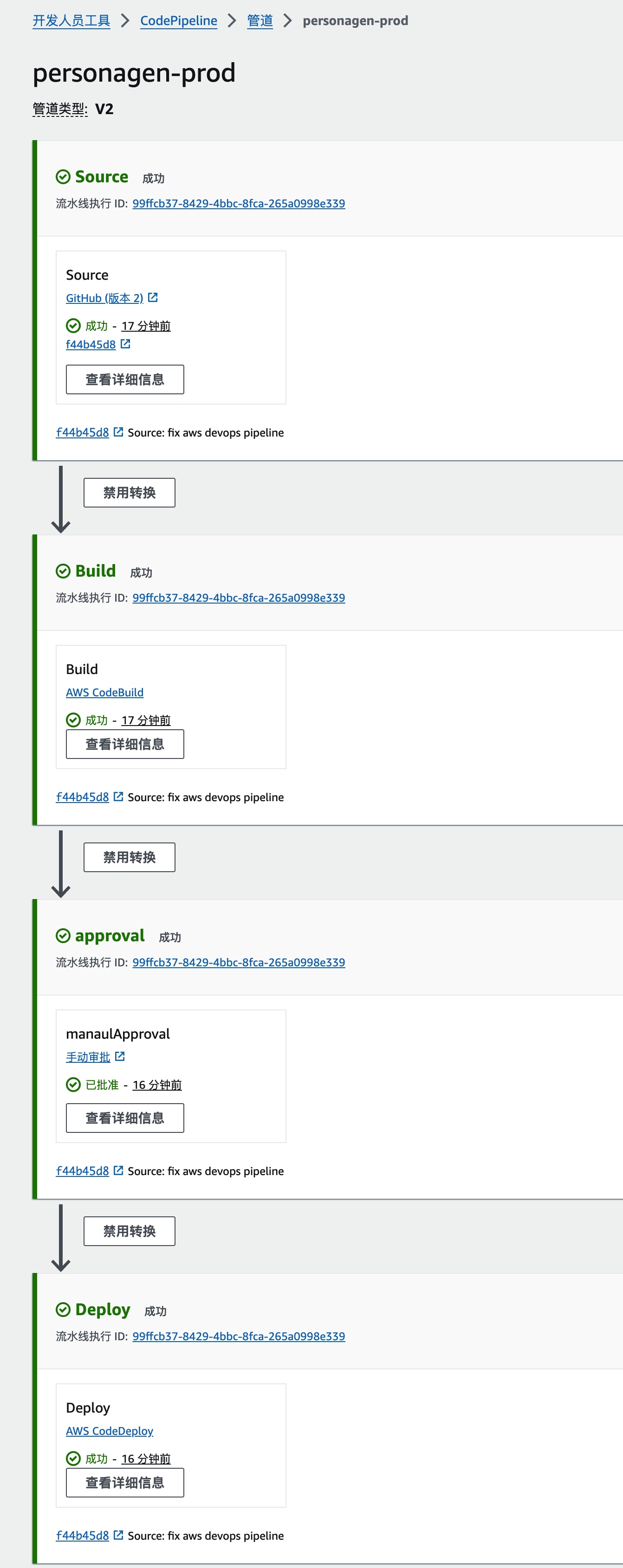Go to CodePipeline breadcrumb
The height and width of the screenshot is (1568, 623).
(178, 21)
